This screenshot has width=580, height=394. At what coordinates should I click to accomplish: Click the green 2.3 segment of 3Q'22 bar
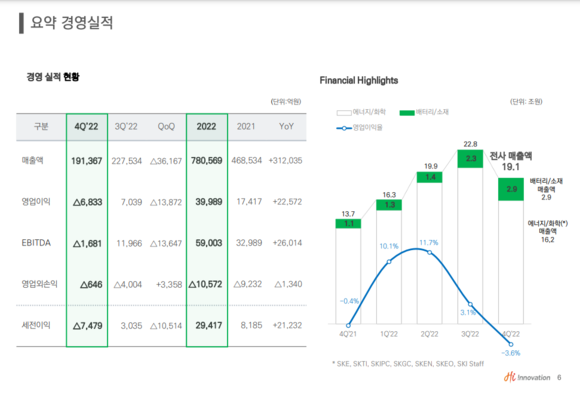470,159
